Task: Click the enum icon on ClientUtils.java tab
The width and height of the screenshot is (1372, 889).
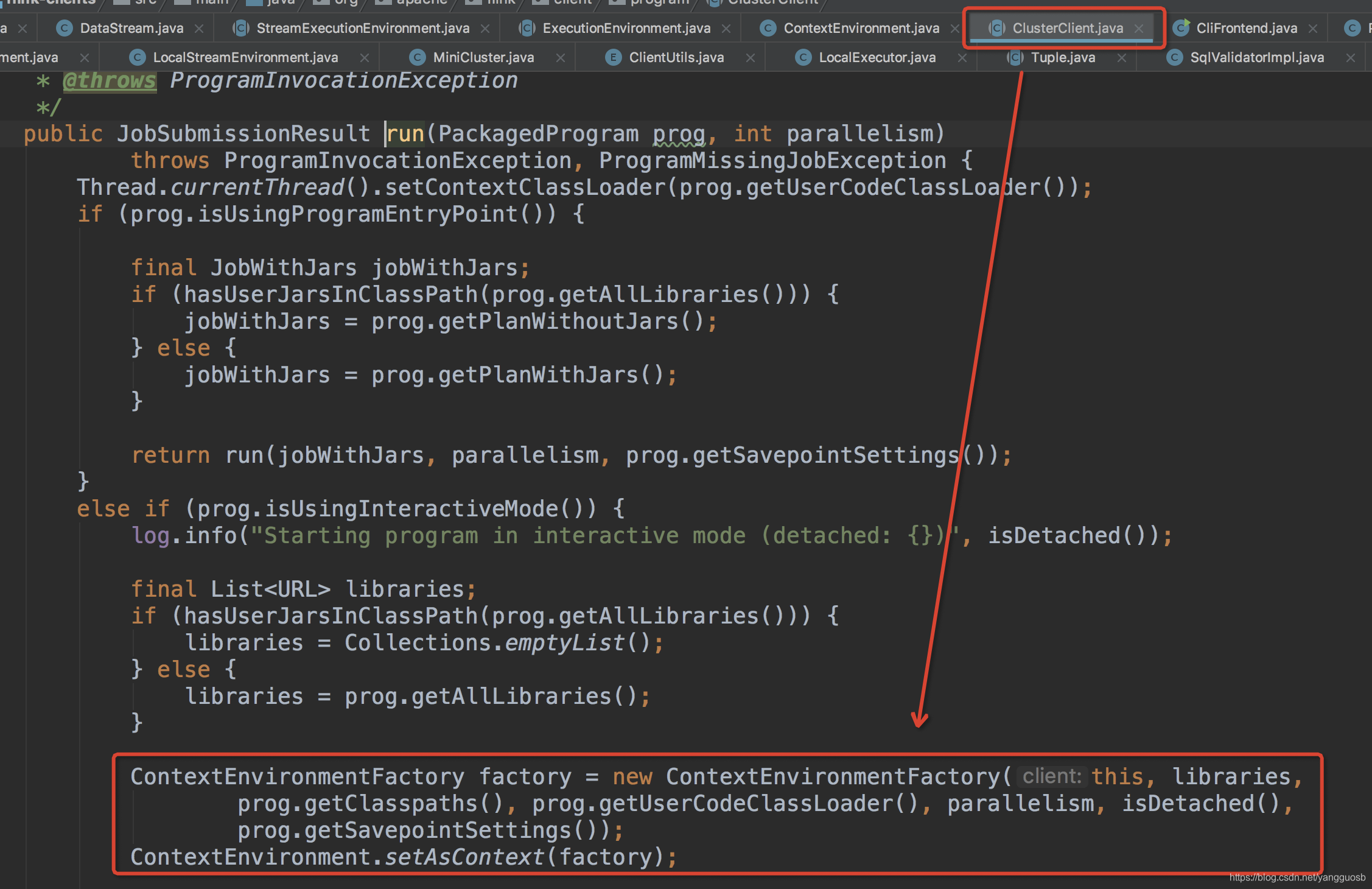Action: (613, 57)
